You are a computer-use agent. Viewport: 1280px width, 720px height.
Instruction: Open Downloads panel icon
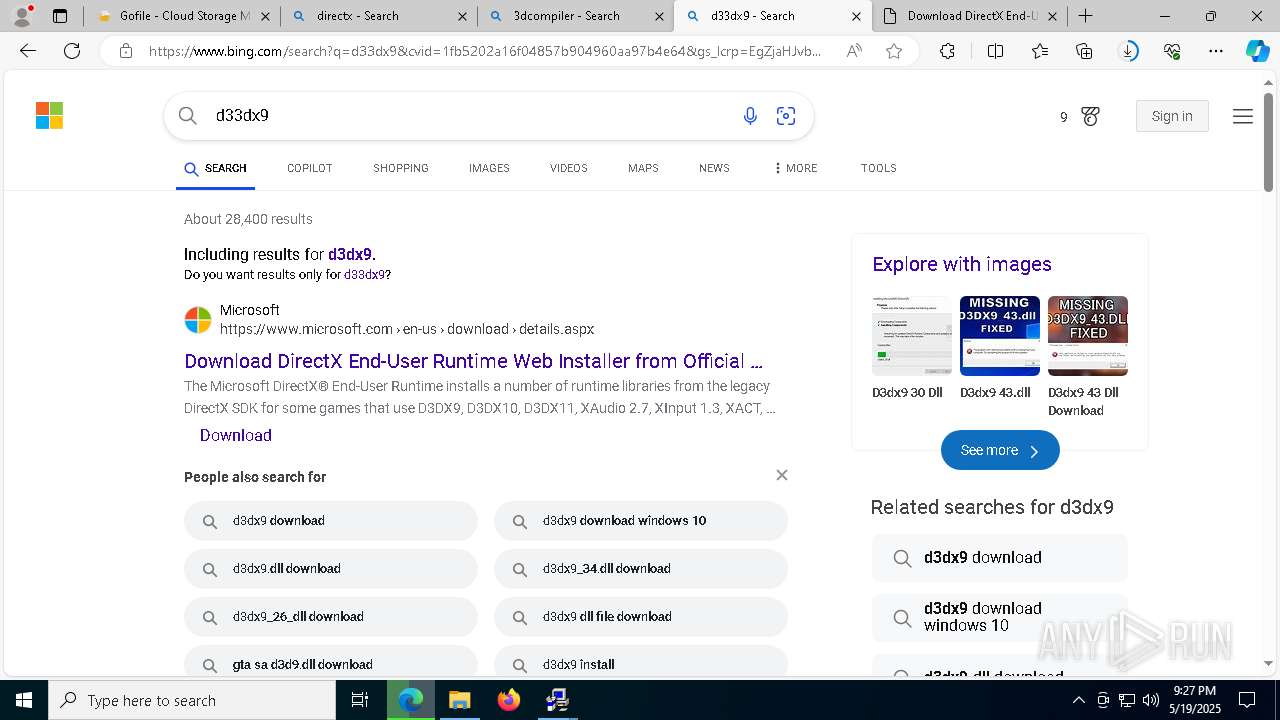pos(1128,51)
